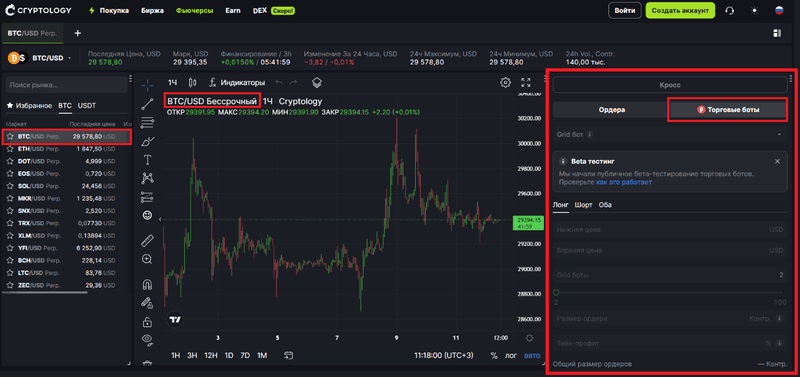Add a new market tab with plus
The image size is (800, 377).
[x=78, y=33]
